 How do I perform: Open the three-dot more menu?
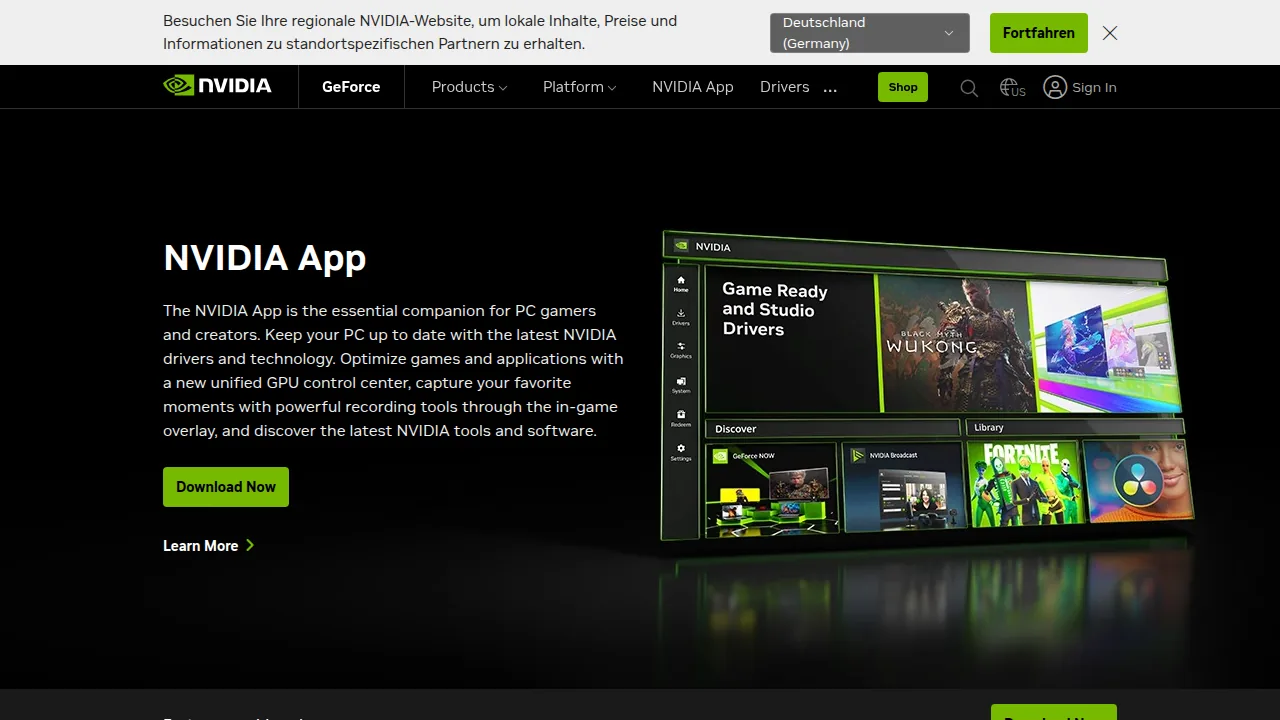pos(830,88)
